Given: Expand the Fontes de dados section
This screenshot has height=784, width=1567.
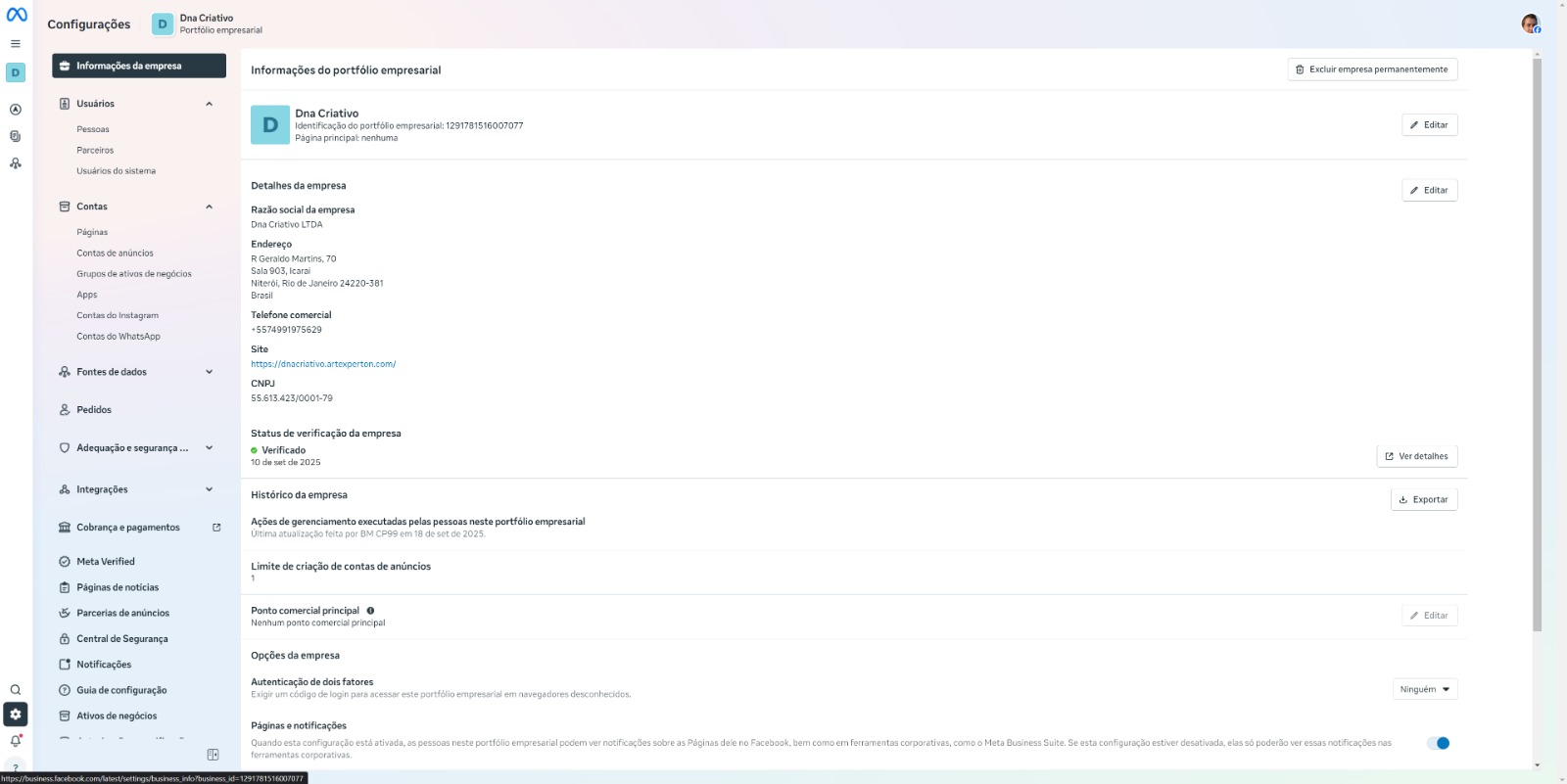Looking at the screenshot, I should coord(209,372).
